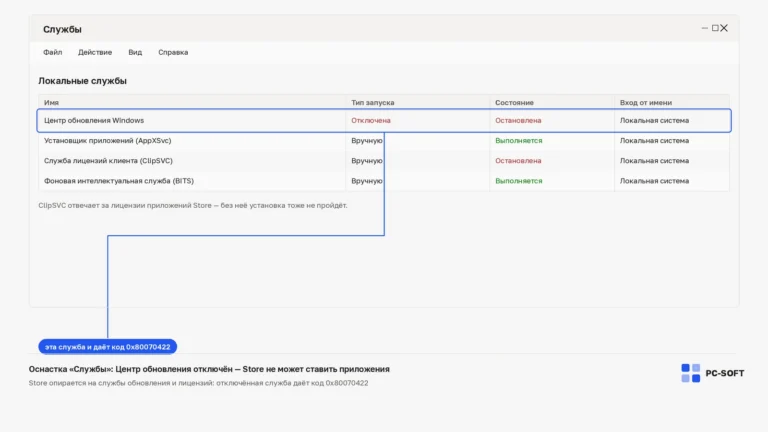Click Выполняется status of AppXSvc row

(x=519, y=141)
